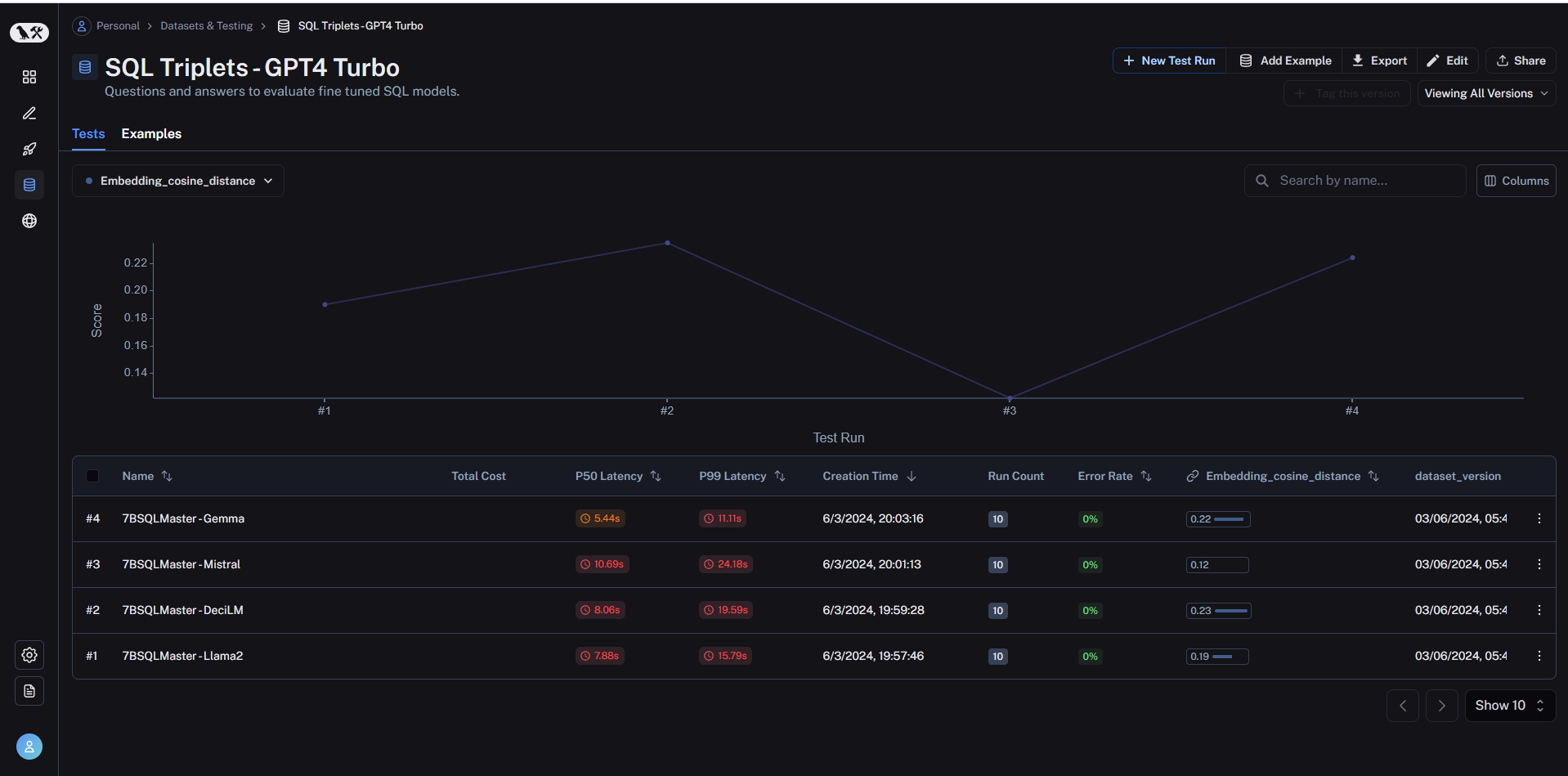Click the 24.18s P99 latency badge
Screen dimensions: 1568x776
[726, 564]
